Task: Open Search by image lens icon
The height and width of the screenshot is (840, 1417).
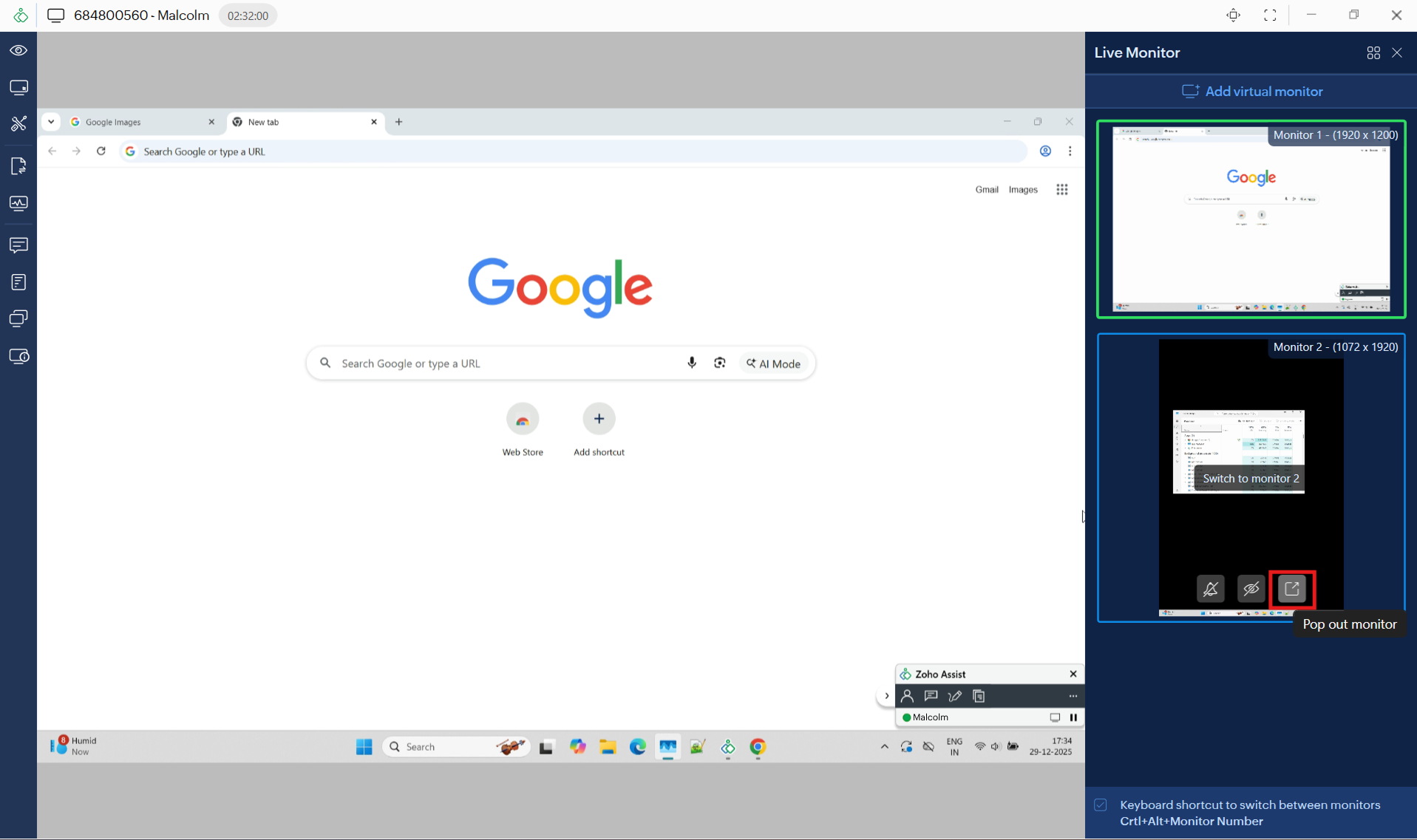Action: click(x=720, y=363)
